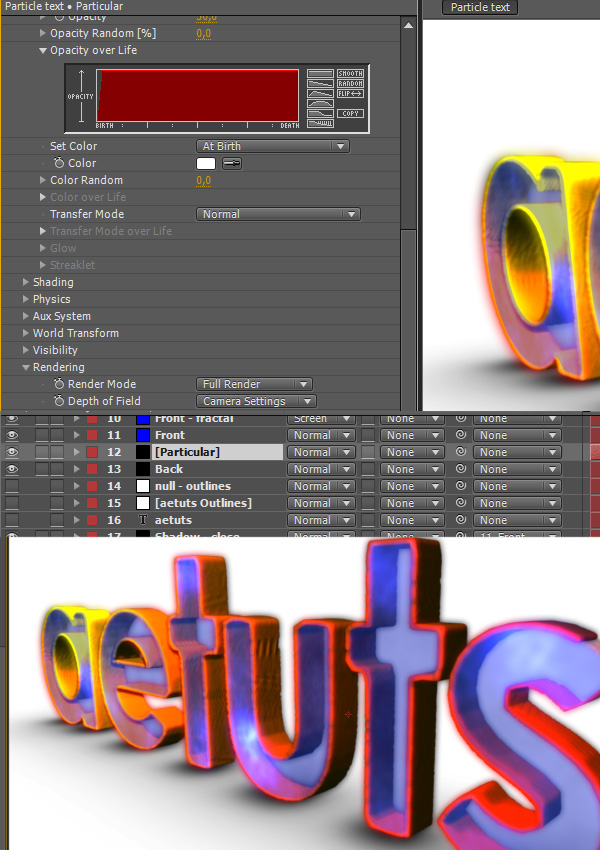Apply the rise-then-fade opacity preset curve
The width and height of the screenshot is (600, 850).
point(320,94)
